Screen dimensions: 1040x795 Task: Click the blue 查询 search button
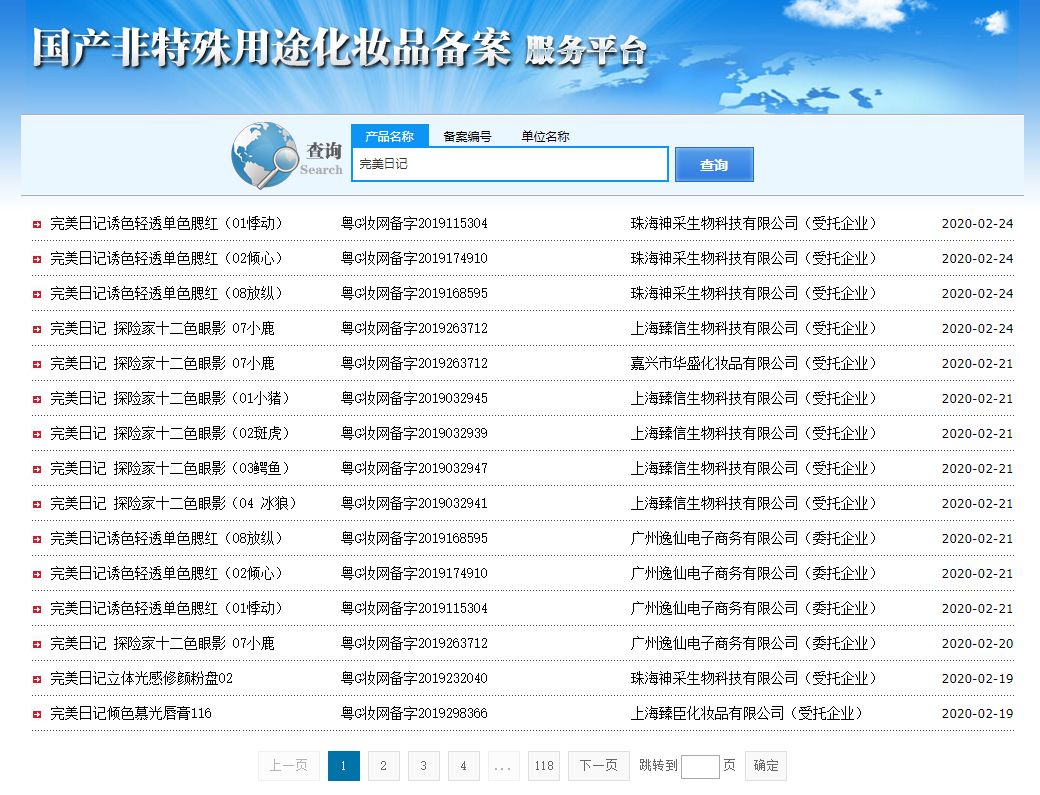coord(714,164)
